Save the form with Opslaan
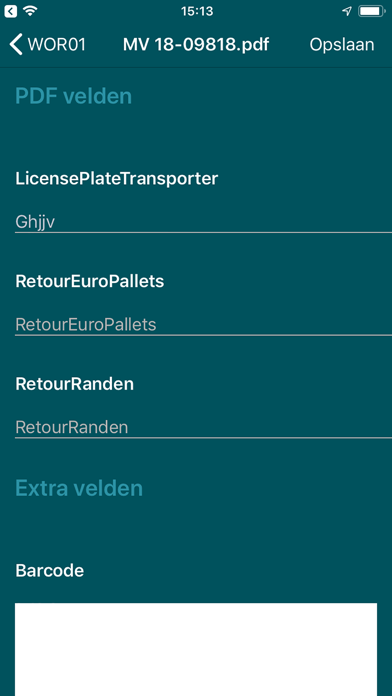This screenshot has width=392, height=696. [342, 45]
